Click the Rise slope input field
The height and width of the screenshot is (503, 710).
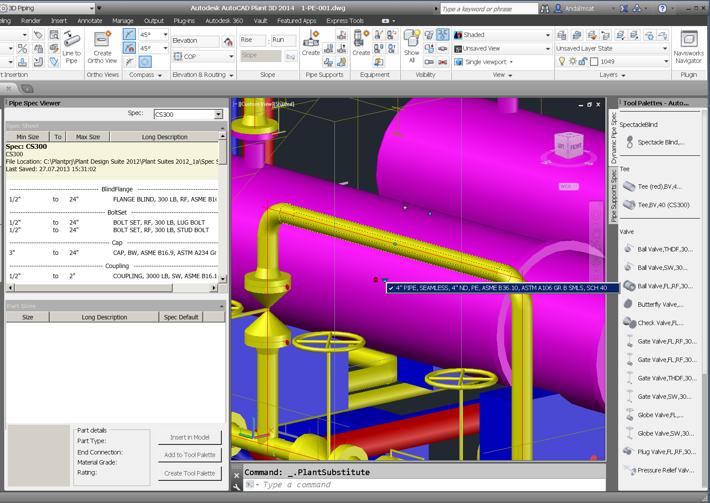tap(252, 40)
